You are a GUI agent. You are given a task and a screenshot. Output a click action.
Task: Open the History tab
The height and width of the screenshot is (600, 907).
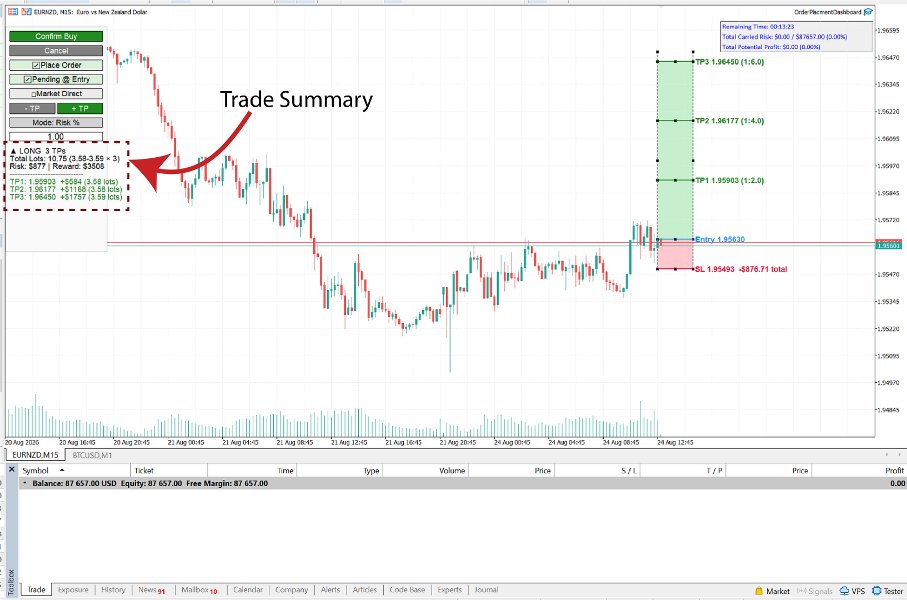[113, 590]
